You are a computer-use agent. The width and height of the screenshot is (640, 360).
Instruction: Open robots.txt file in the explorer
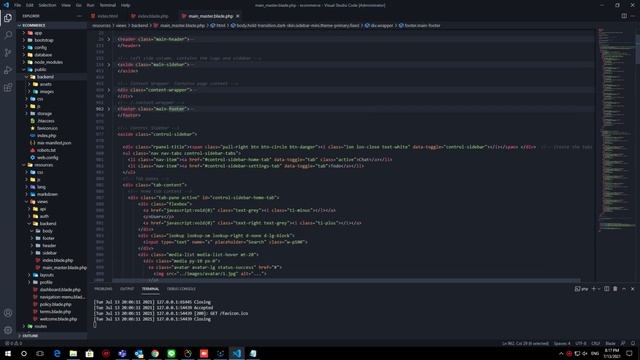click(x=46, y=150)
